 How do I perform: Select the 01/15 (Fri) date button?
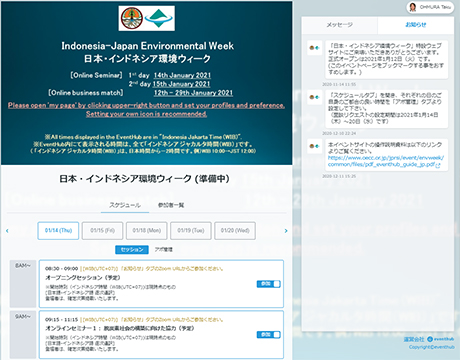click(102, 231)
